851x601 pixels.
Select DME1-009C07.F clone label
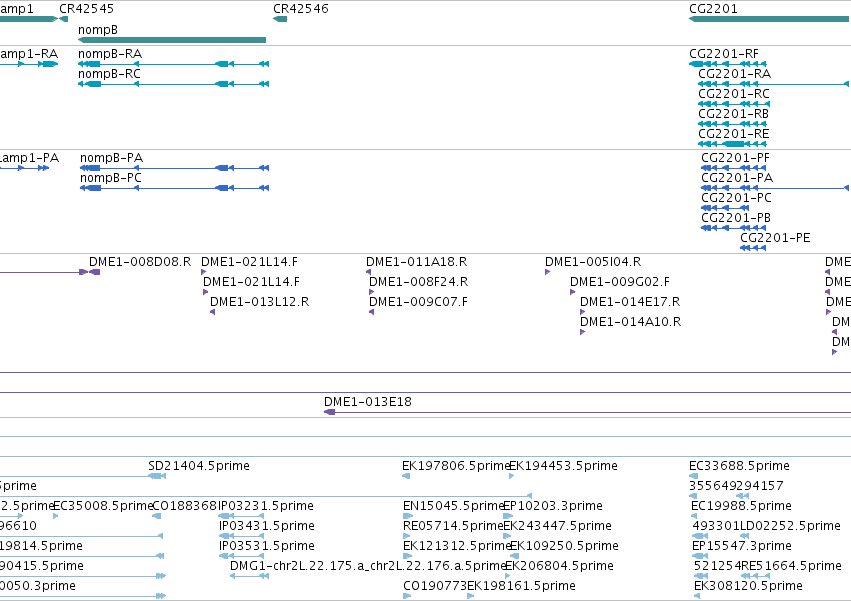coord(418,302)
